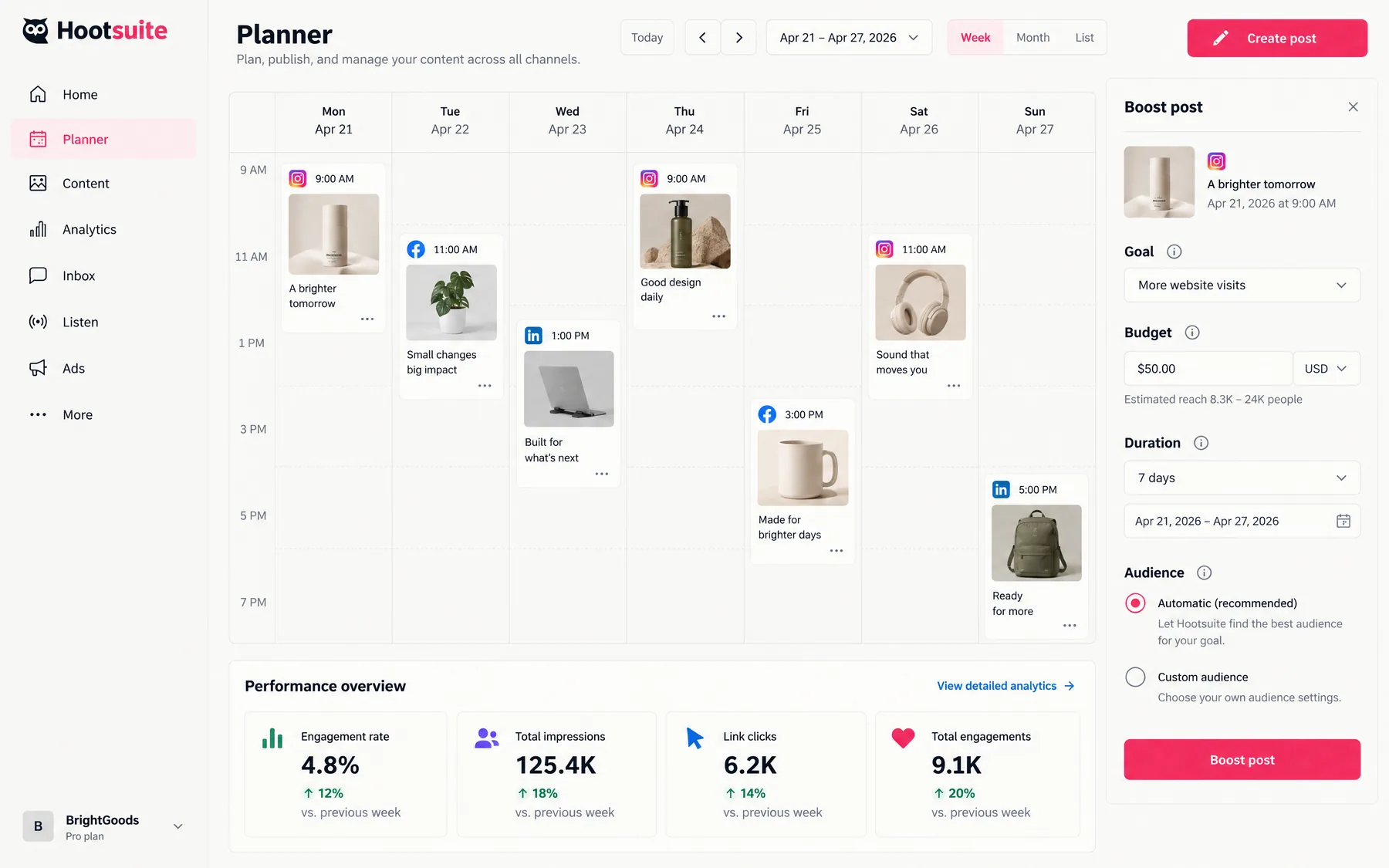This screenshot has width=1389, height=868.
Task: Open options for Good design daily post
Action: point(719,316)
